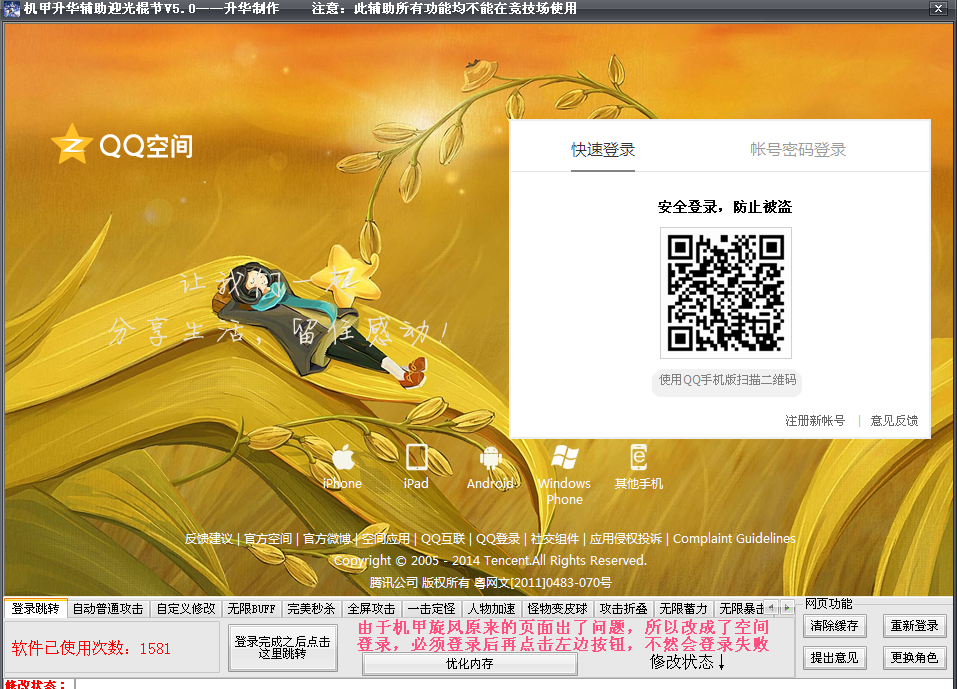
Task: Open the 社交组件 footer link
Action: tap(555, 538)
